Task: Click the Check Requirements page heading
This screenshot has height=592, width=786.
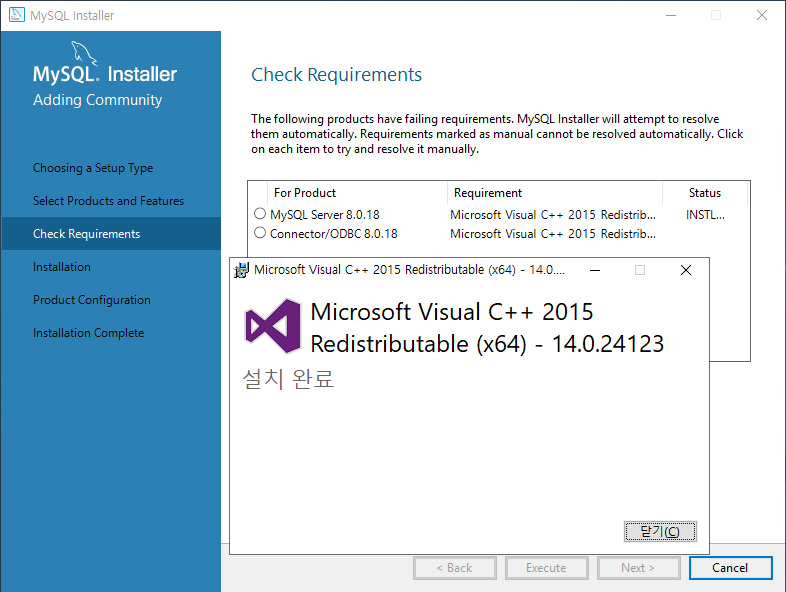Action: [336, 75]
